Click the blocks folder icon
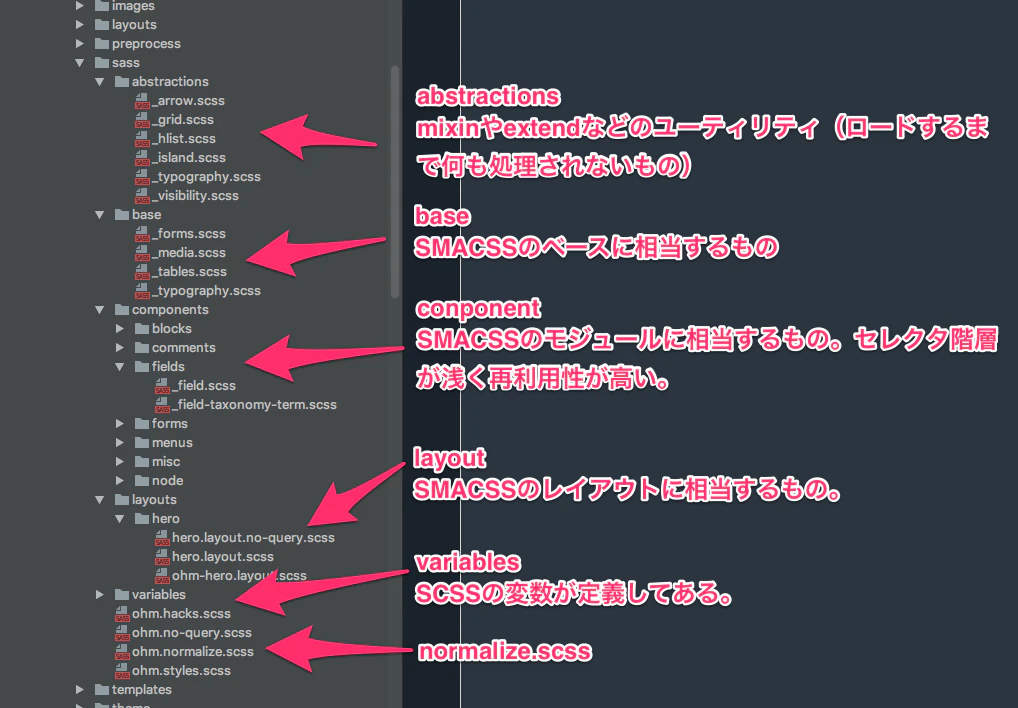Screen dimensions: 1018x708 pos(142,328)
